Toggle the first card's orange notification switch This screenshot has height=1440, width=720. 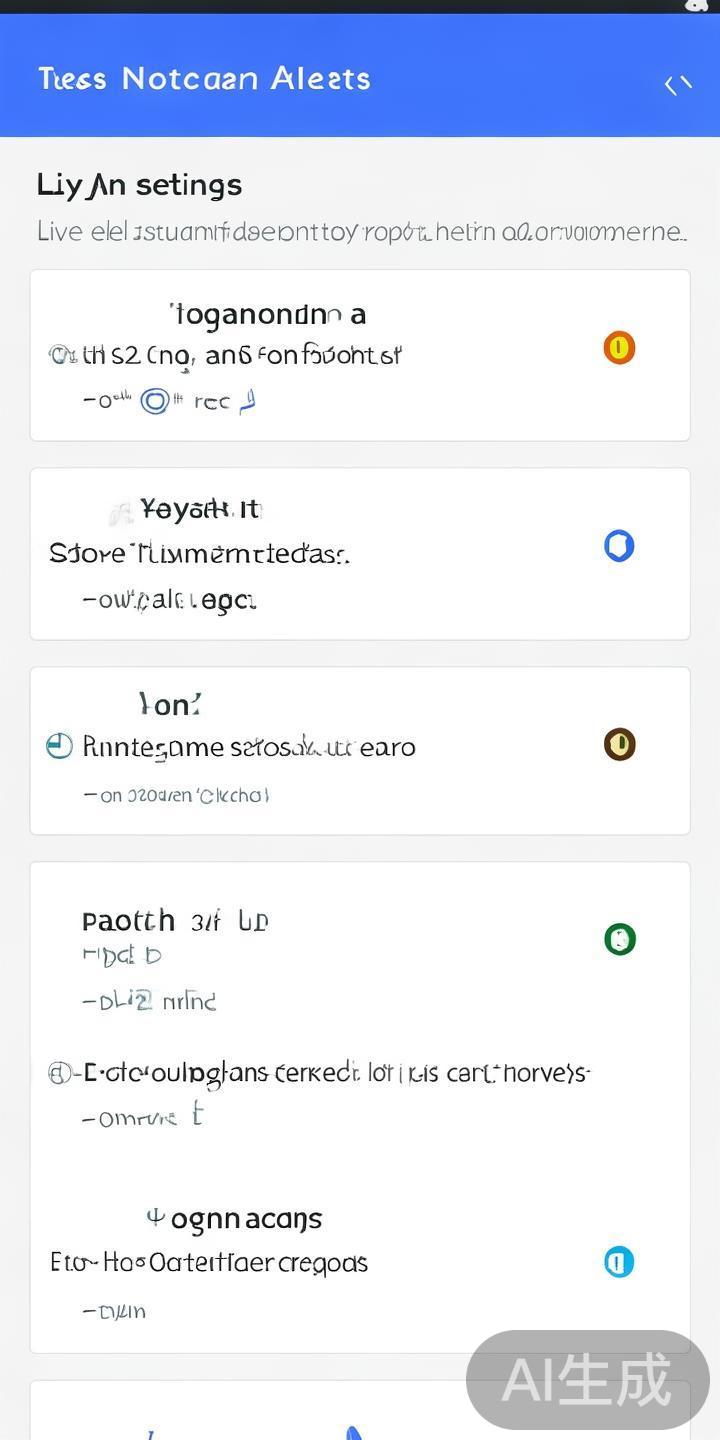pos(619,347)
